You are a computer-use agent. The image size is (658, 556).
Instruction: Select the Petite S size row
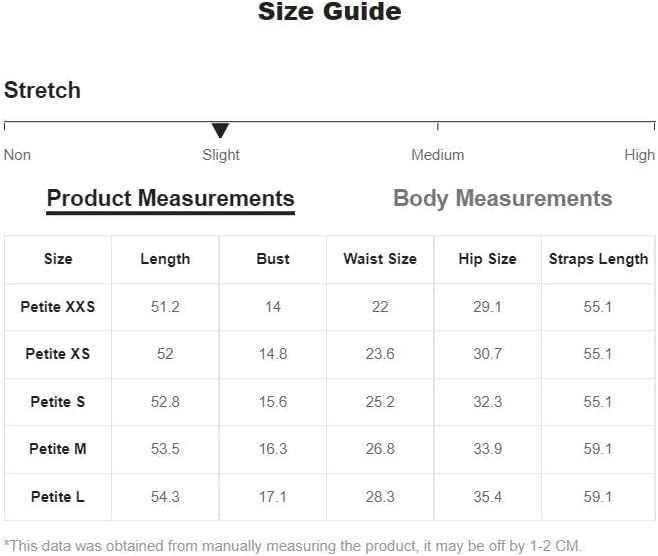pyautogui.click(x=329, y=402)
